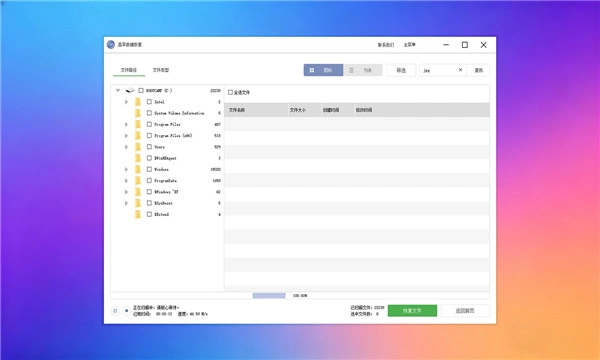Check the BOOTCAMP (C:) drive checkbox
Screen dimensions: 600x360
pos(141,90)
